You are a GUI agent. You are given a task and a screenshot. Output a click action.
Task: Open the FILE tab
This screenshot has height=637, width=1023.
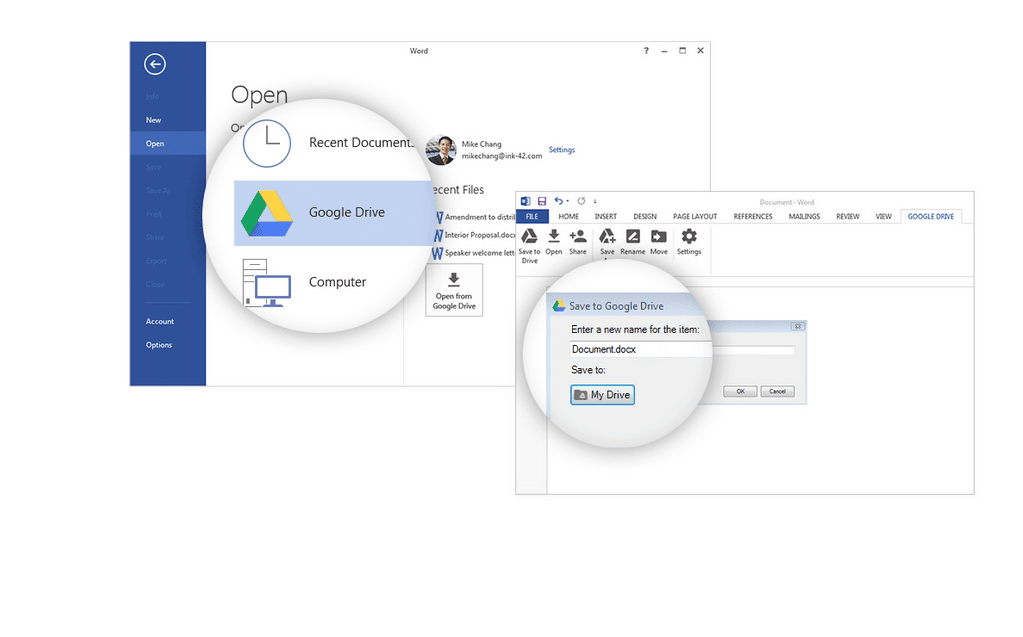pyautogui.click(x=532, y=216)
